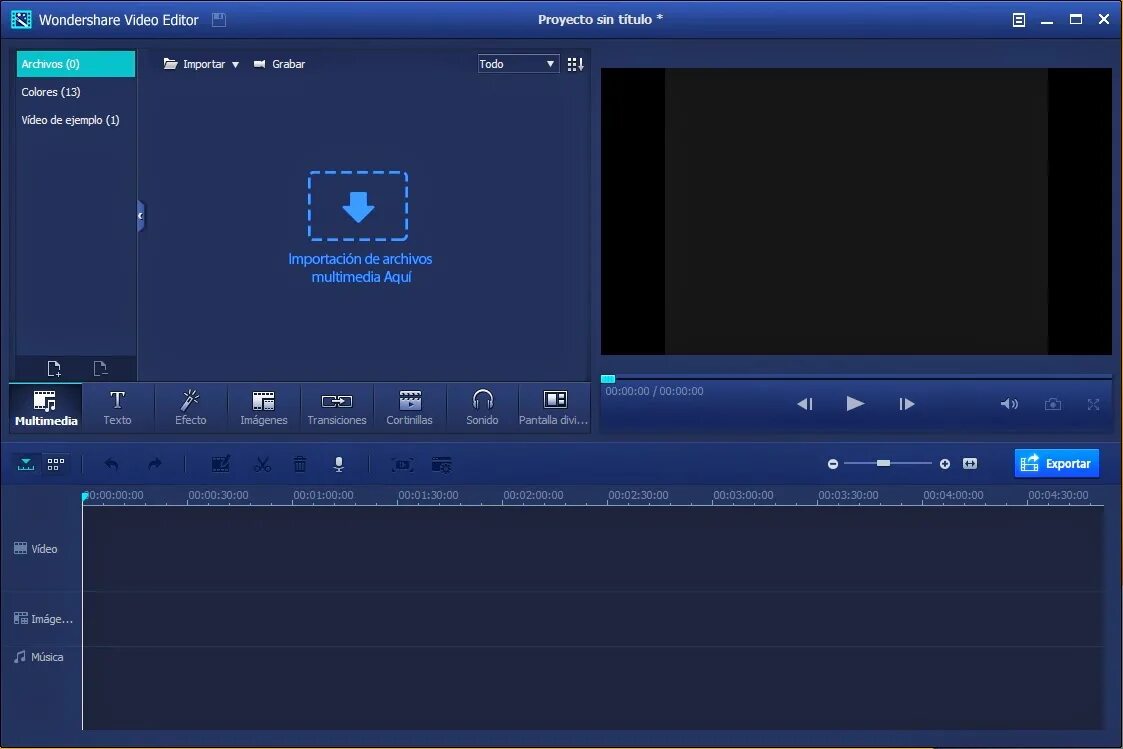Click the Vídeo track label
Image resolution: width=1123 pixels, height=749 pixels.
tap(36, 549)
